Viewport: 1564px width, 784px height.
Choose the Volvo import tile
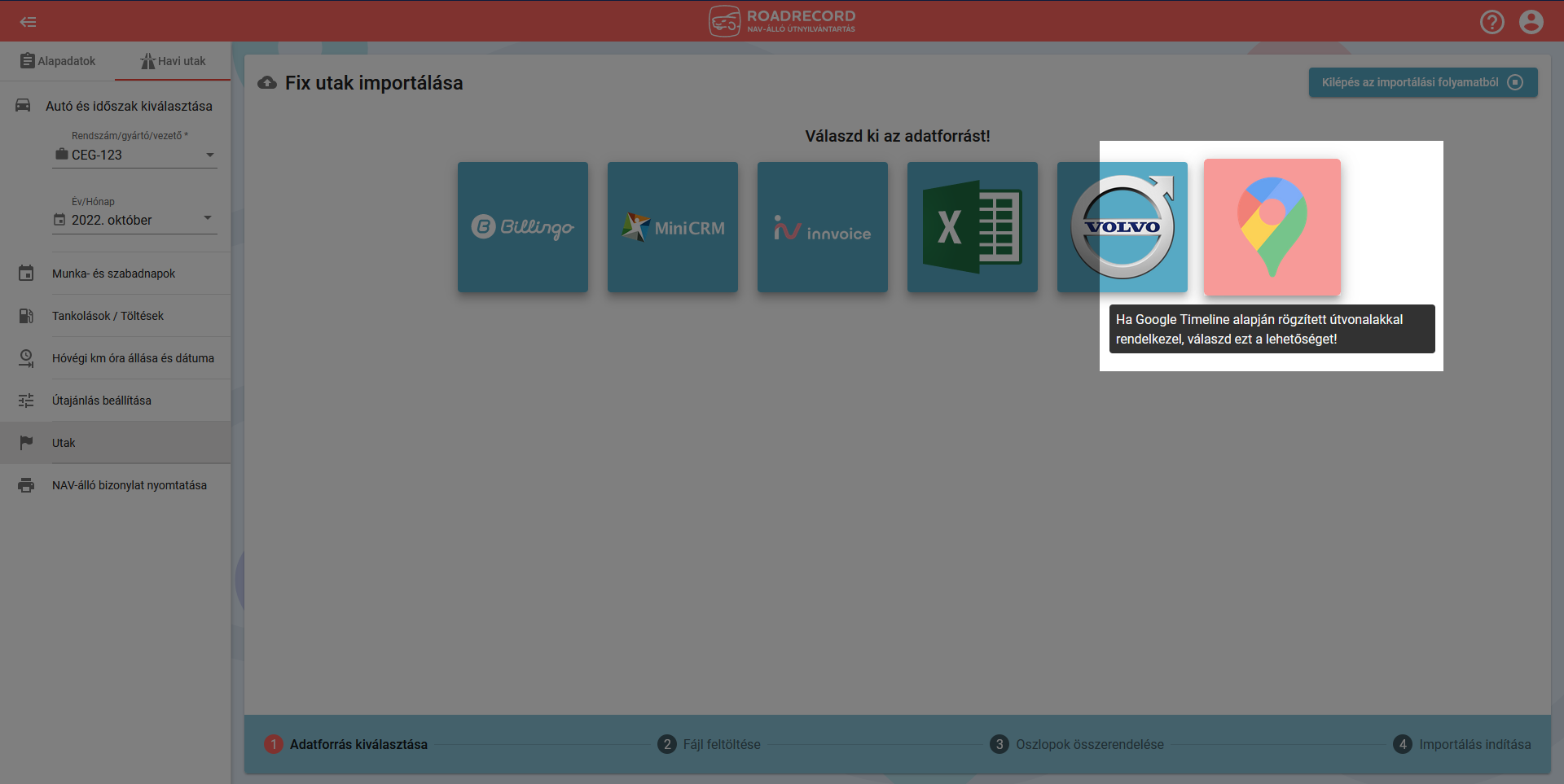click(1122, 227)
